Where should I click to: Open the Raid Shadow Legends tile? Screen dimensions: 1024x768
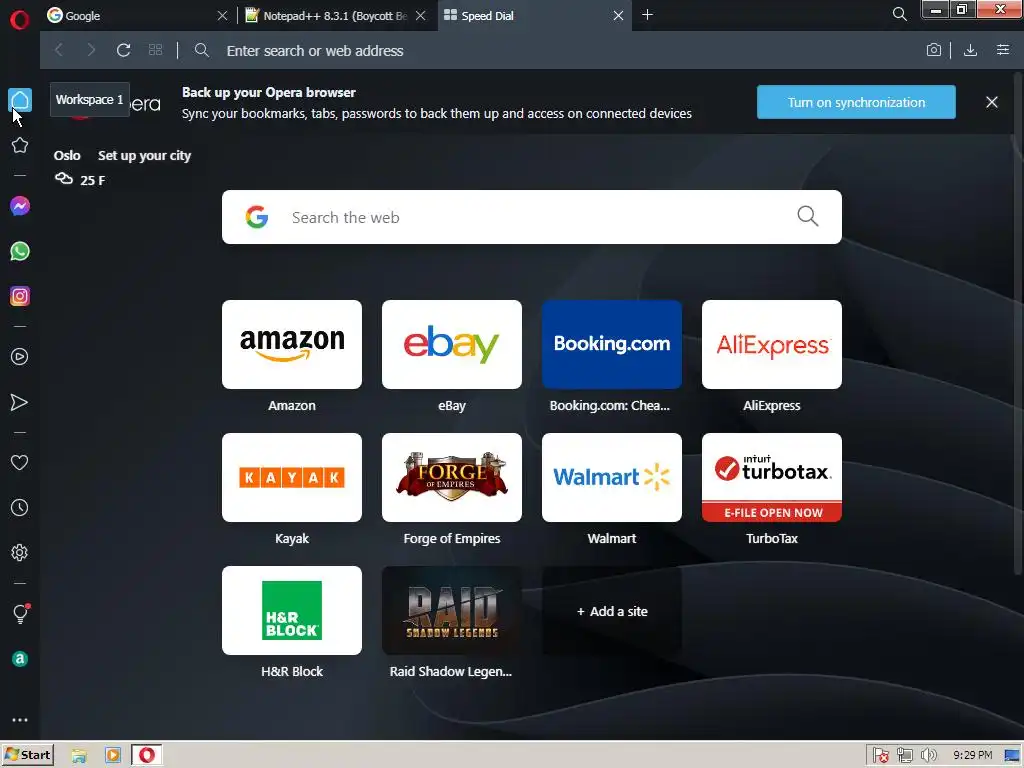[452, 611]
